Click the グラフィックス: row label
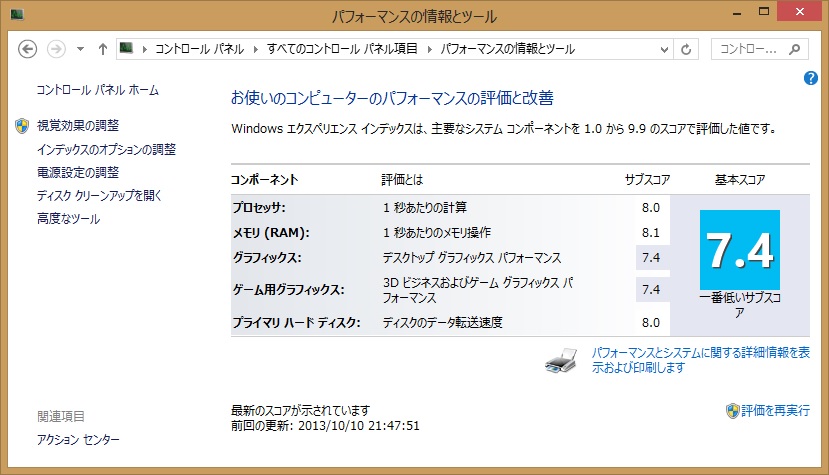 point(267,258)
